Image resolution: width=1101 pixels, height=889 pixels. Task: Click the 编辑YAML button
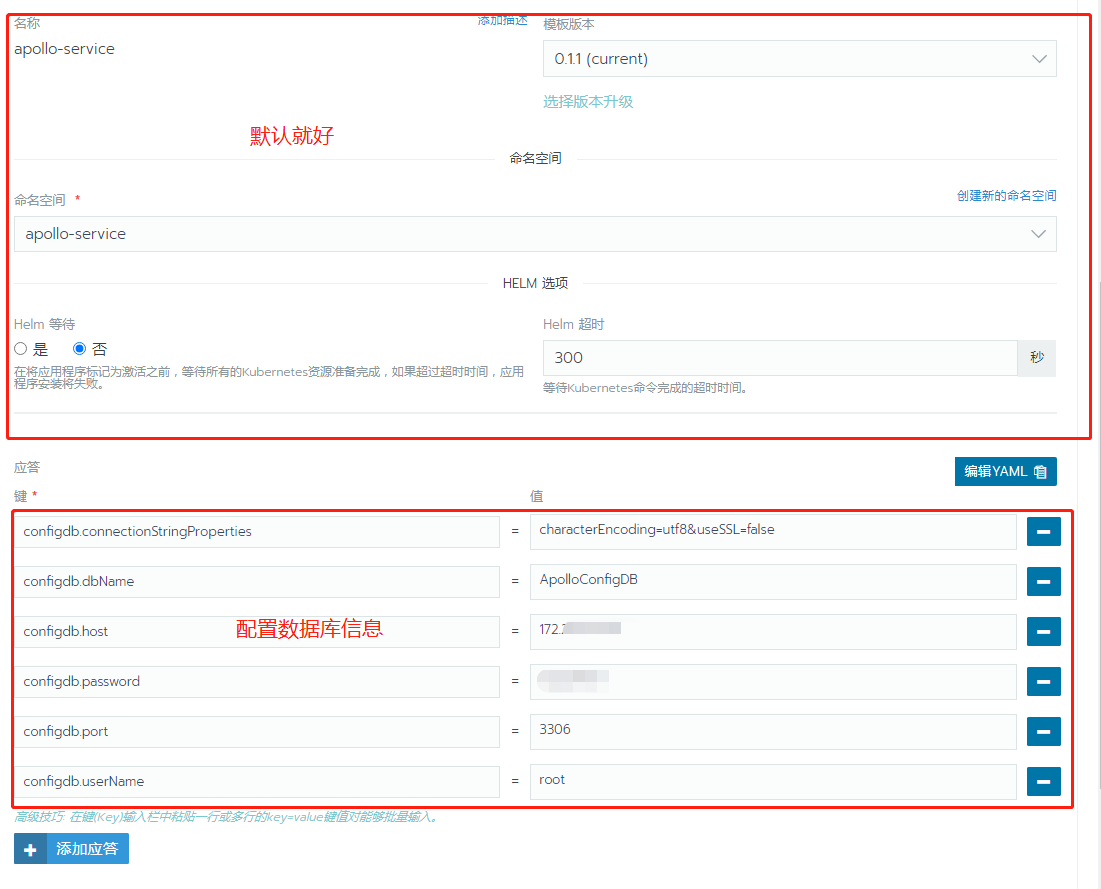(1005, 471)
